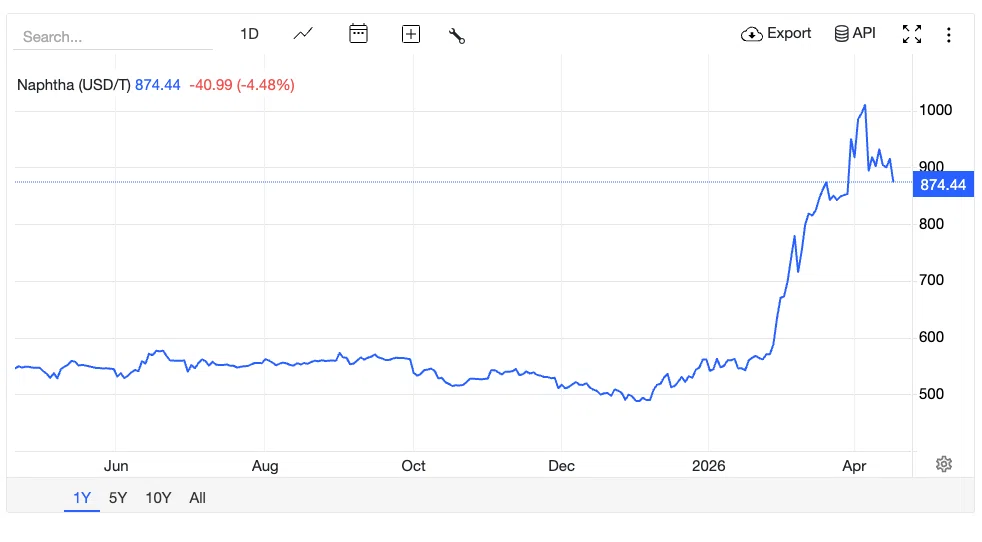Open the chart type line icon
The height and width of the screenshot is (542, 982).
point(303,34)
